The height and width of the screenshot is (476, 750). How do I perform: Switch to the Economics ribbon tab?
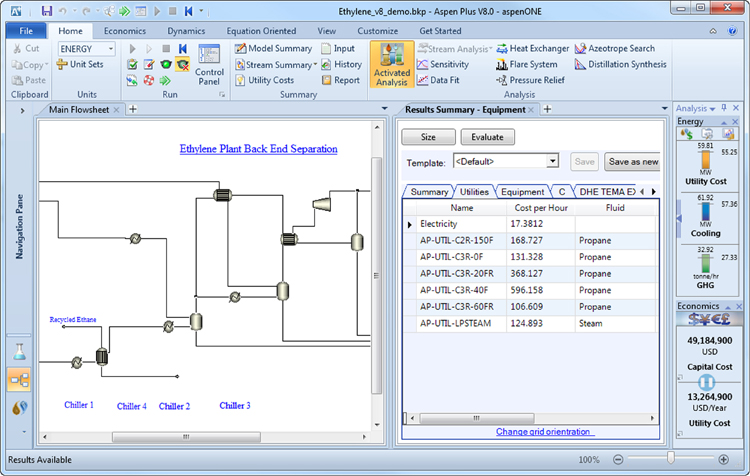(x=125, y=31)
